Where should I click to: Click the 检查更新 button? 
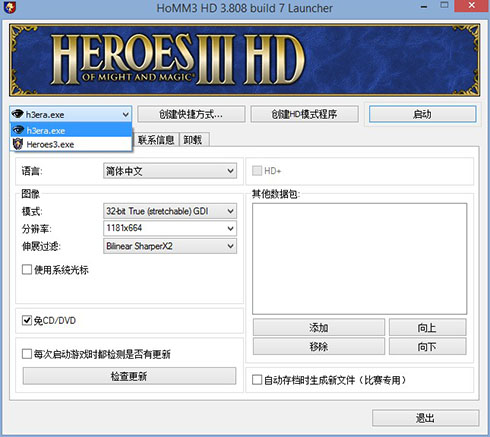coord(129,376)
